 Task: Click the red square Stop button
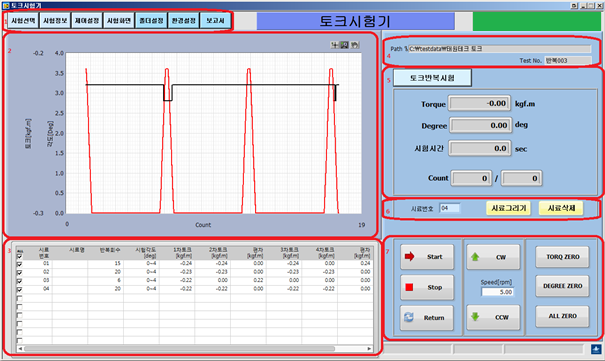(427, 287)
